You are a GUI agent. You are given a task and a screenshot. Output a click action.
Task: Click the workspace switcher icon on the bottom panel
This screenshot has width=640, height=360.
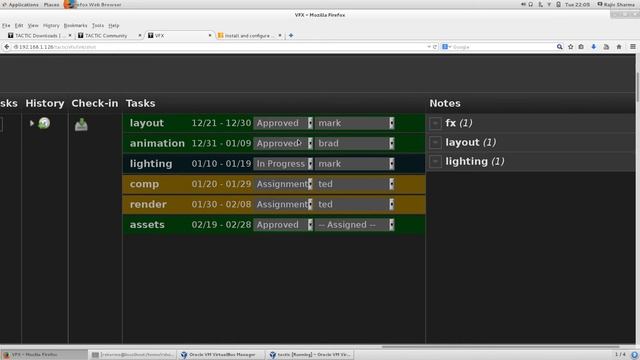[x=620, y=354]
